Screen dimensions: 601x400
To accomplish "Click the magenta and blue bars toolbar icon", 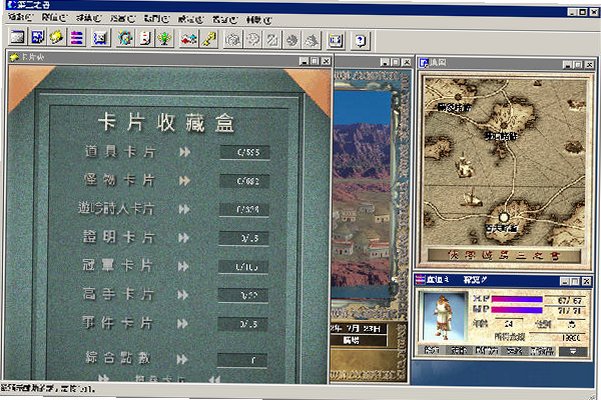I will 76,38.
